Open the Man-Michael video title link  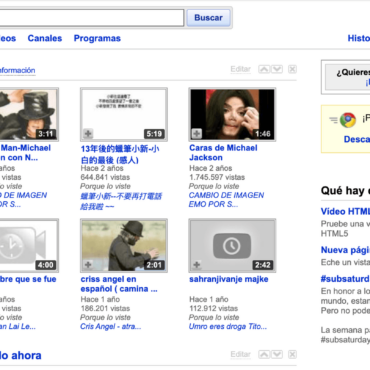pyautogui.click(x=25, y=153)
